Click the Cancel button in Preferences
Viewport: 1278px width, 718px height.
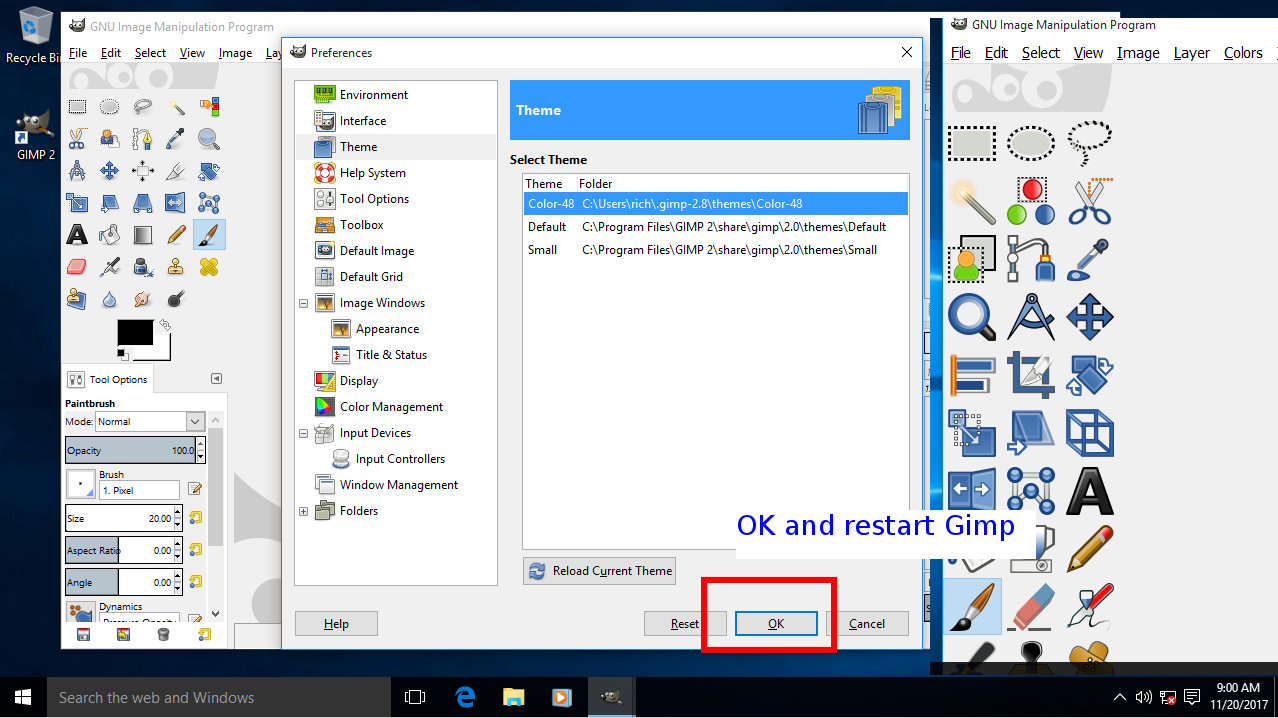[867, 624]
